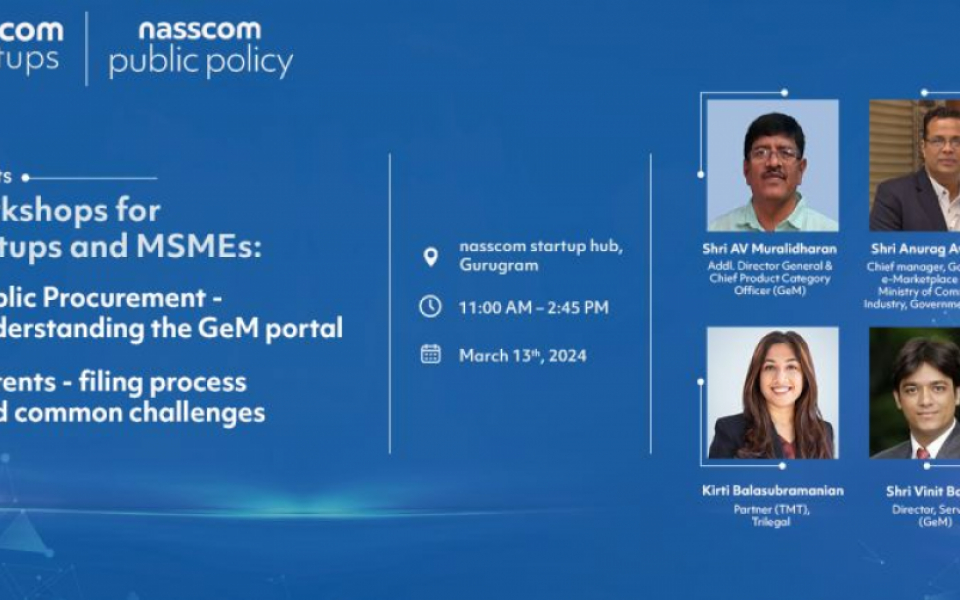Click the 'Shri Vinit' speaker name
This screenshot has width=960, height=600.
923,491
